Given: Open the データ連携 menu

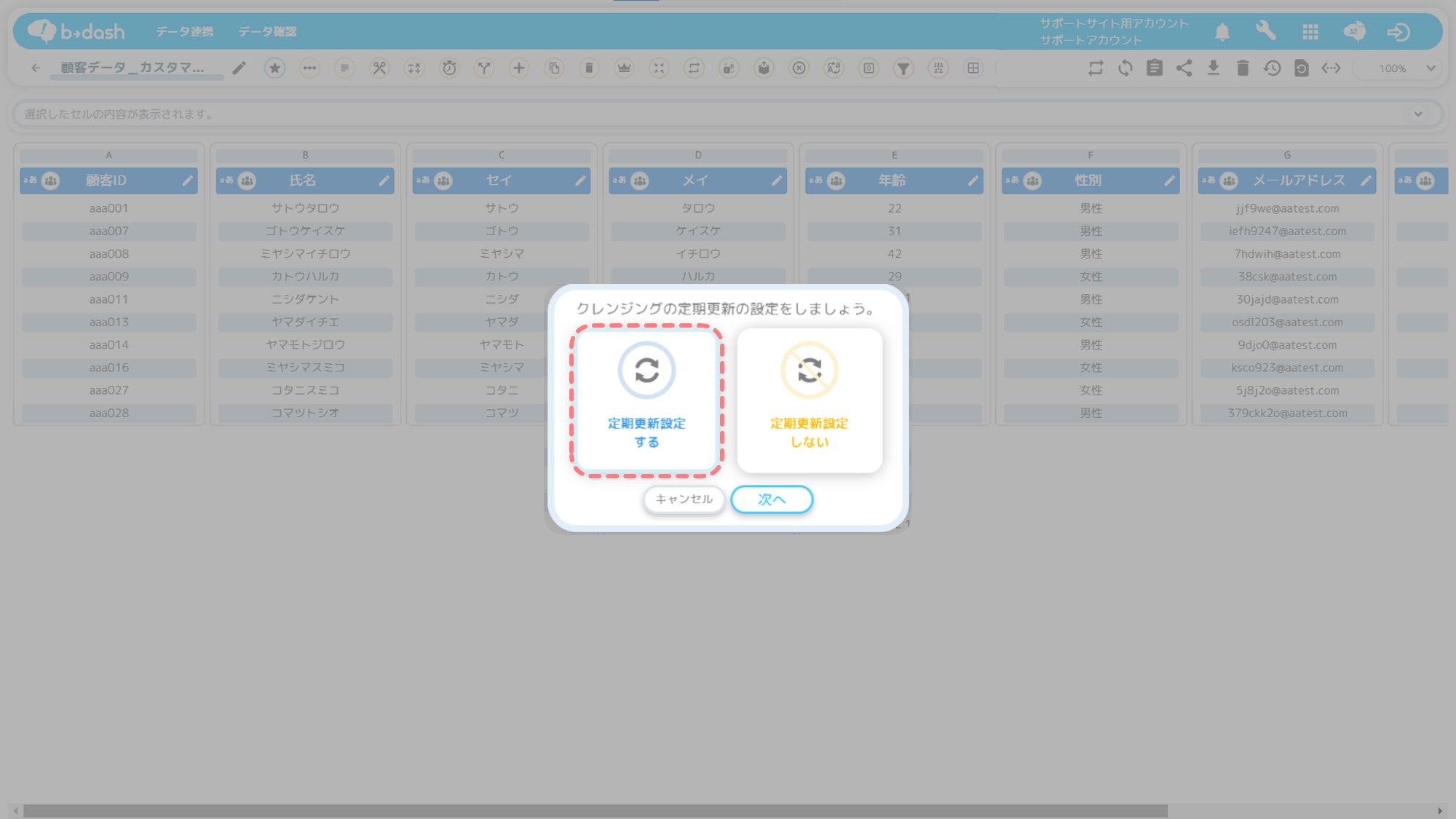Looking at the screenshot, I should (x=184, y=32).
